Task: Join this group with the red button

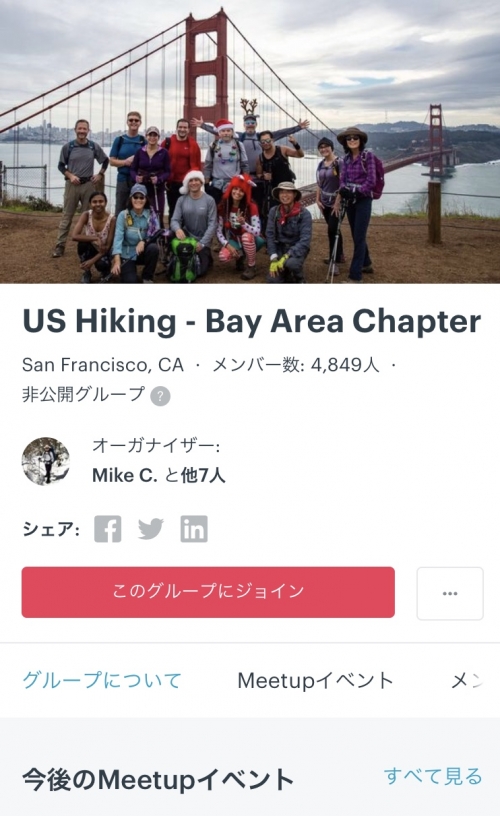Action: 208,592
